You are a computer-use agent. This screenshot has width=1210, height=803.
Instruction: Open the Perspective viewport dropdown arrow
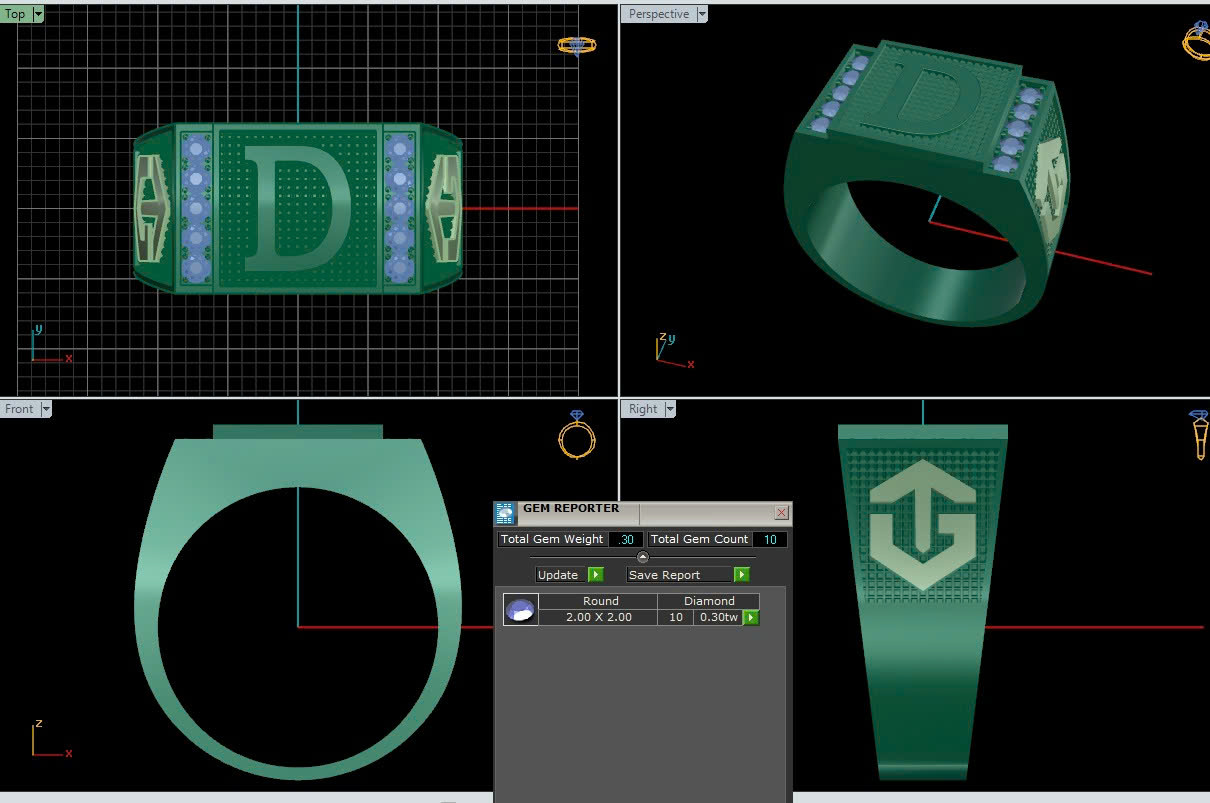point(701,14)
